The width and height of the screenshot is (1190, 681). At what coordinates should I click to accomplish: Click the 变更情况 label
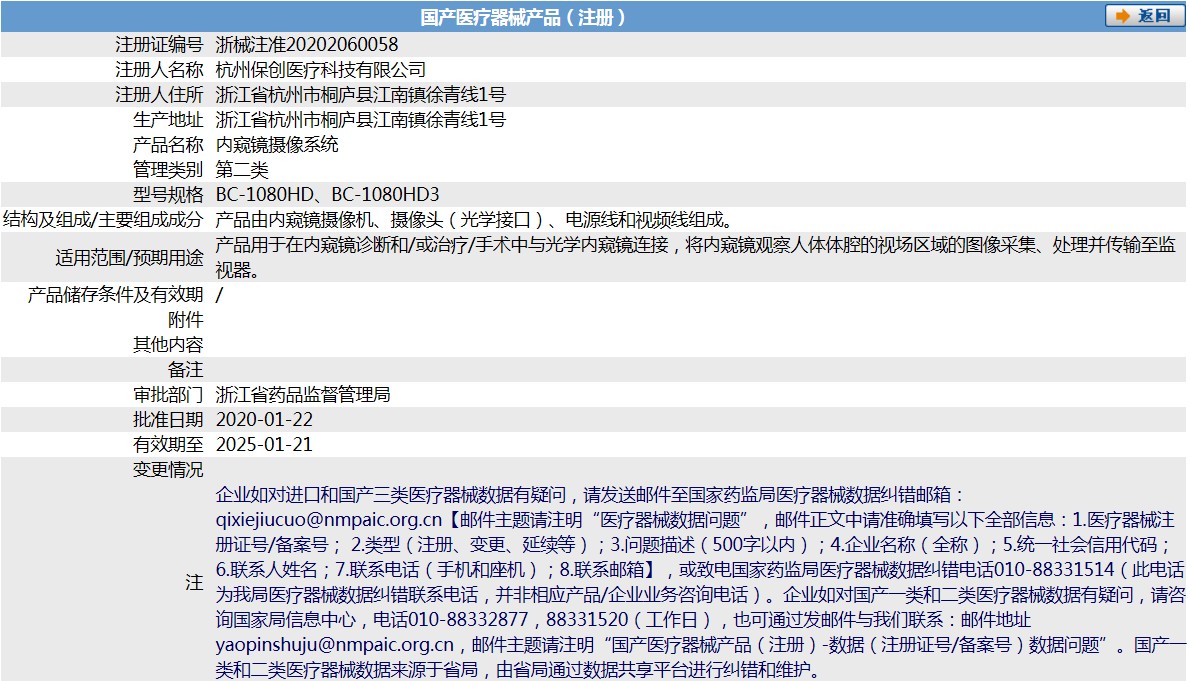[168, 471]
